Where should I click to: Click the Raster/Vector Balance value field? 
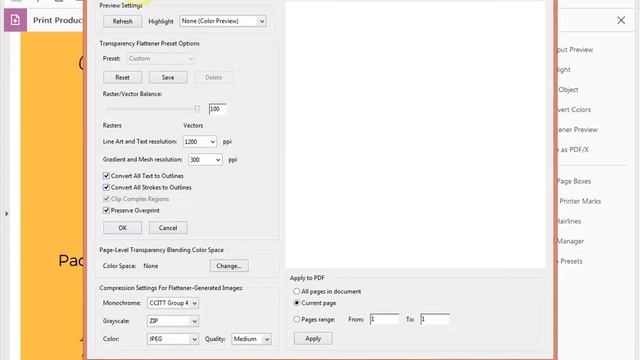[x=217, y=109]
